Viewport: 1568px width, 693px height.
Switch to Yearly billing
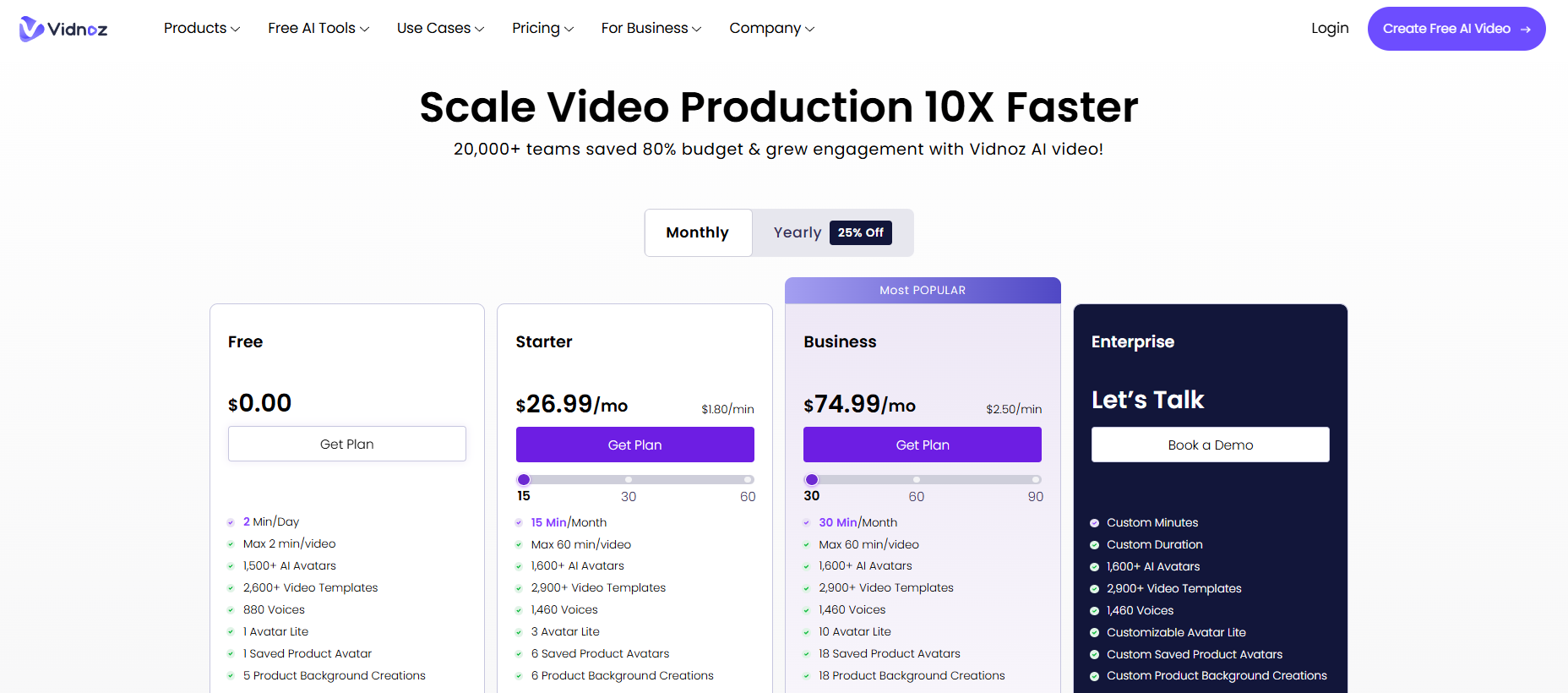point(798,232)
